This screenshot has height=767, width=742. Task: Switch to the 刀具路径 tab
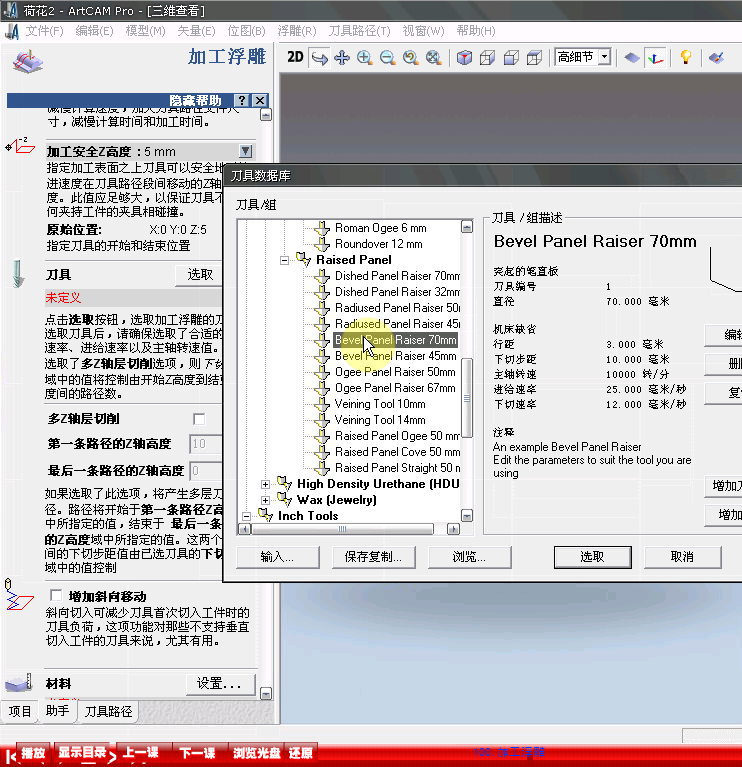pos(108,712)
